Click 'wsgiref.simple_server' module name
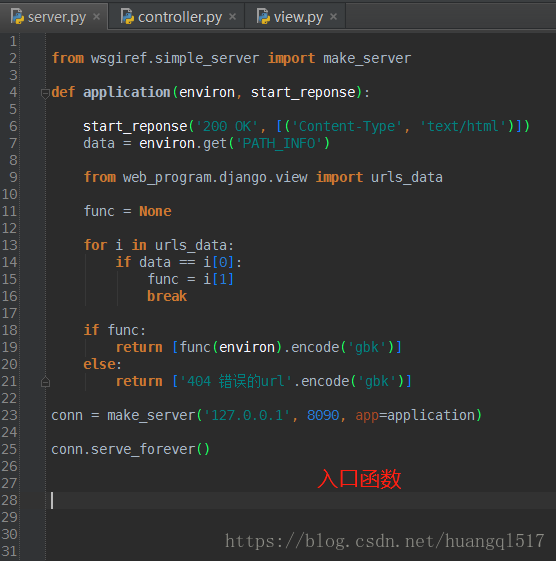 175,58
